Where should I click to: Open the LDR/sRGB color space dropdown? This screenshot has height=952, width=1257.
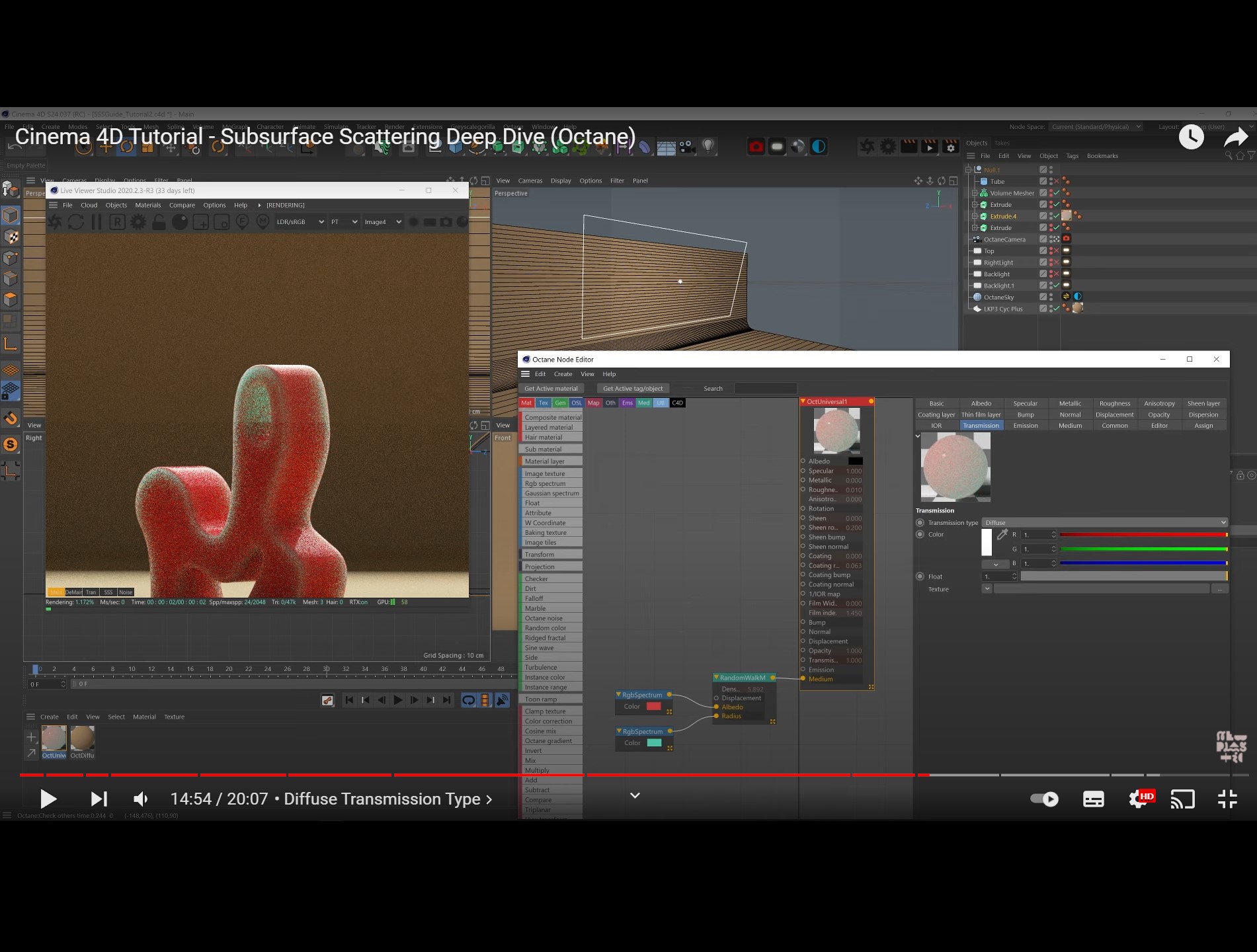(300, 222)
